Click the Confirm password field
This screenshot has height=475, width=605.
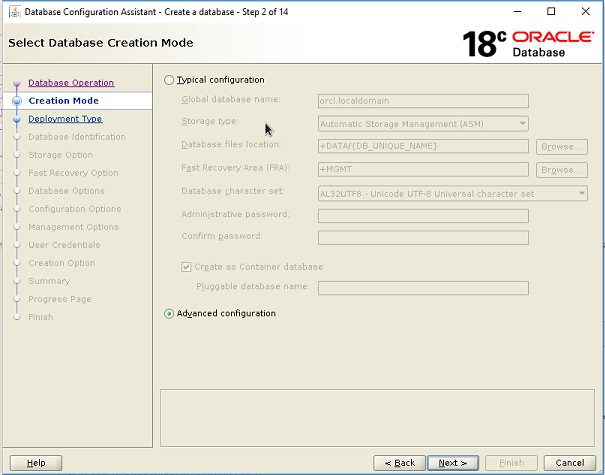click(423, 238)
